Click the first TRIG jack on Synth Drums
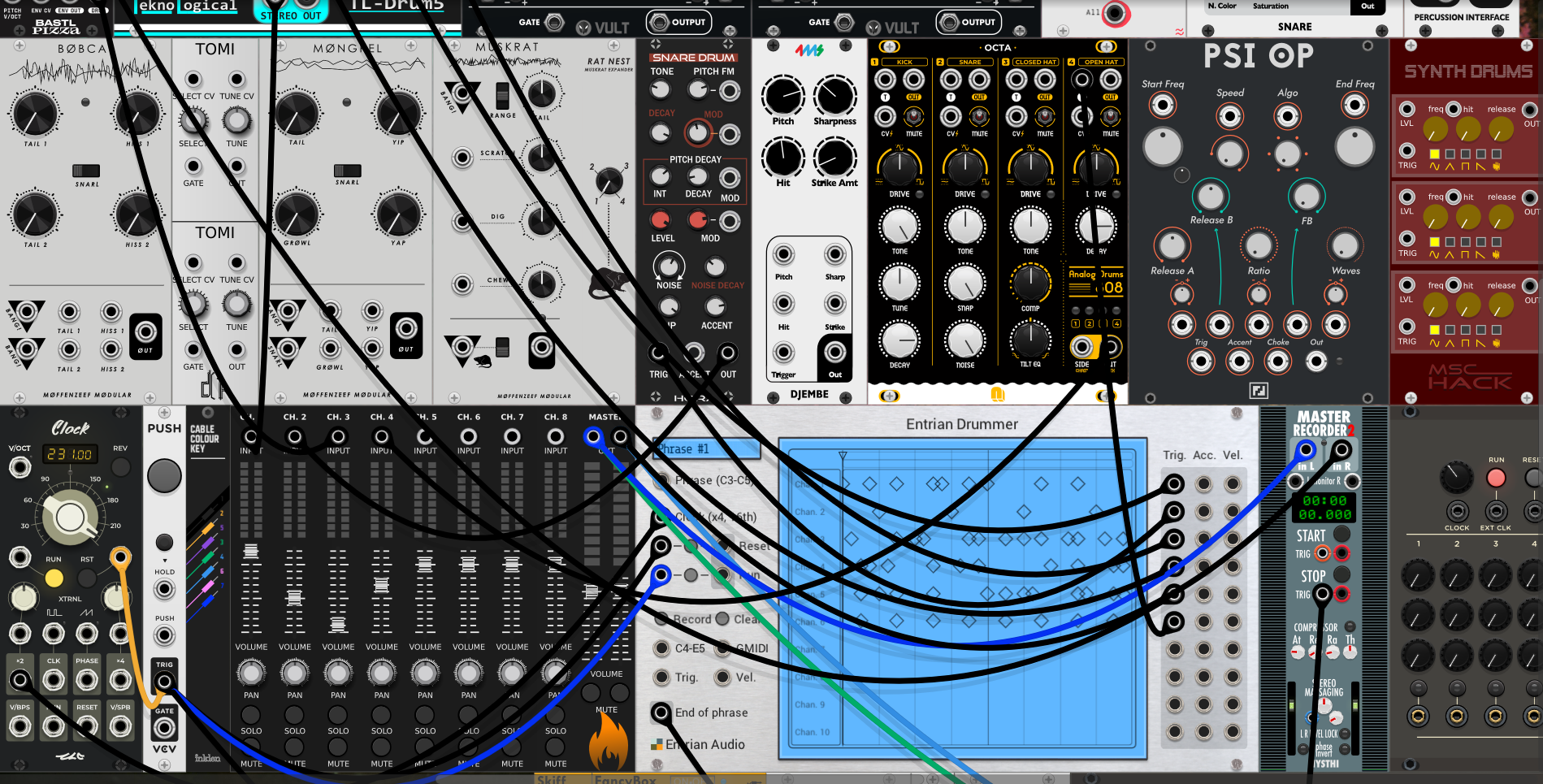 pos(1407,150)
